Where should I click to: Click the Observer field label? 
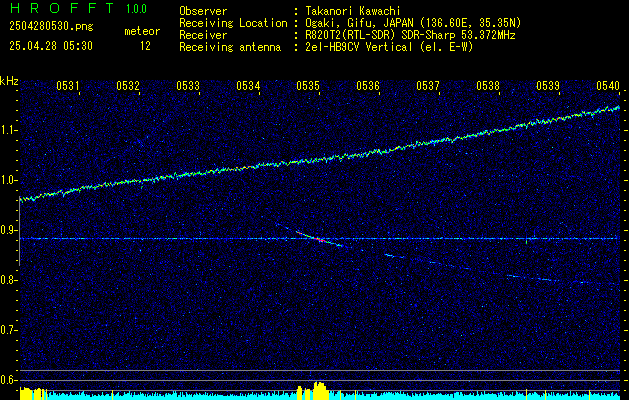[203, 12]
